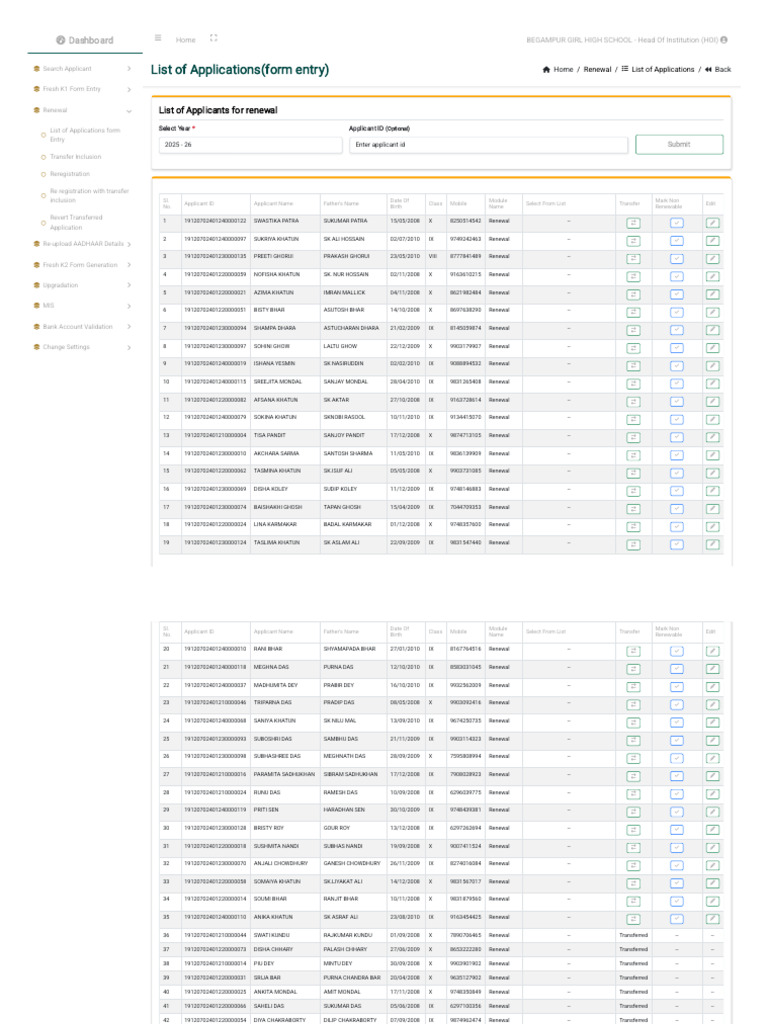This screenshot has height=1024, width=768.
Task: Click Home link in top navbar
Action: point(185,40)
